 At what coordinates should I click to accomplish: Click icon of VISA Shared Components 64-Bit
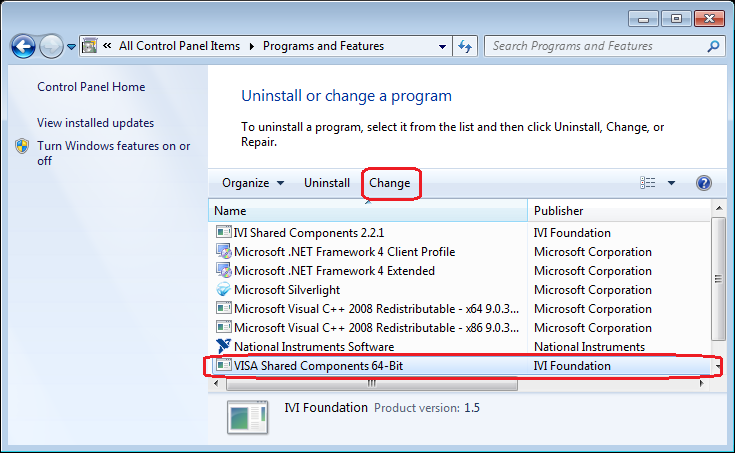point(224,365)
